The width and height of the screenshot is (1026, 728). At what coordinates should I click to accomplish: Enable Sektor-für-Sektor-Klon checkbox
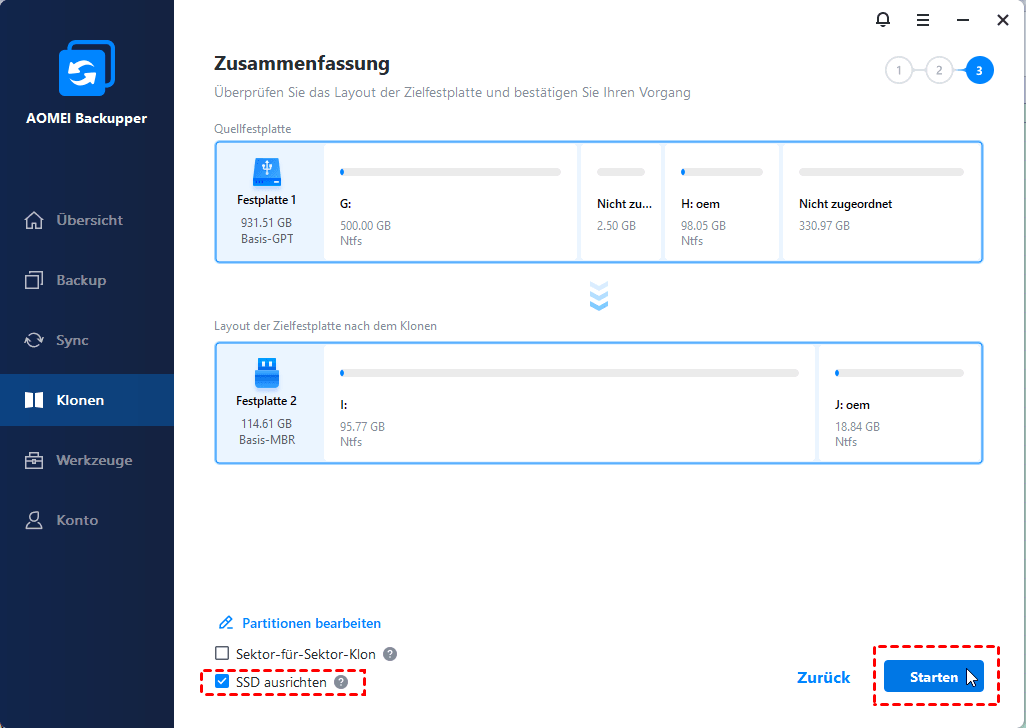coord(222,653)
